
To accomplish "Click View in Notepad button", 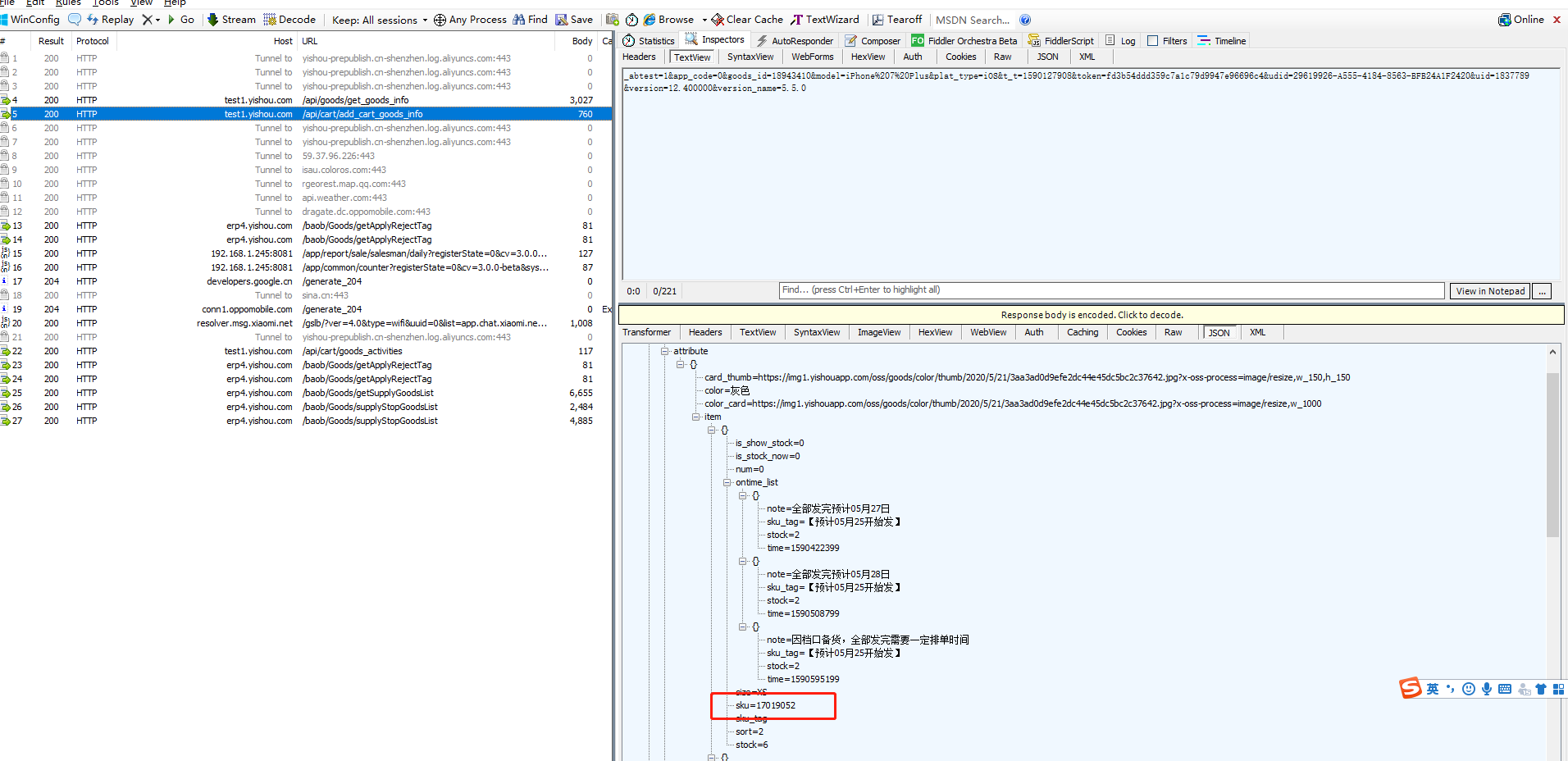I will [x=1490, y=291].
